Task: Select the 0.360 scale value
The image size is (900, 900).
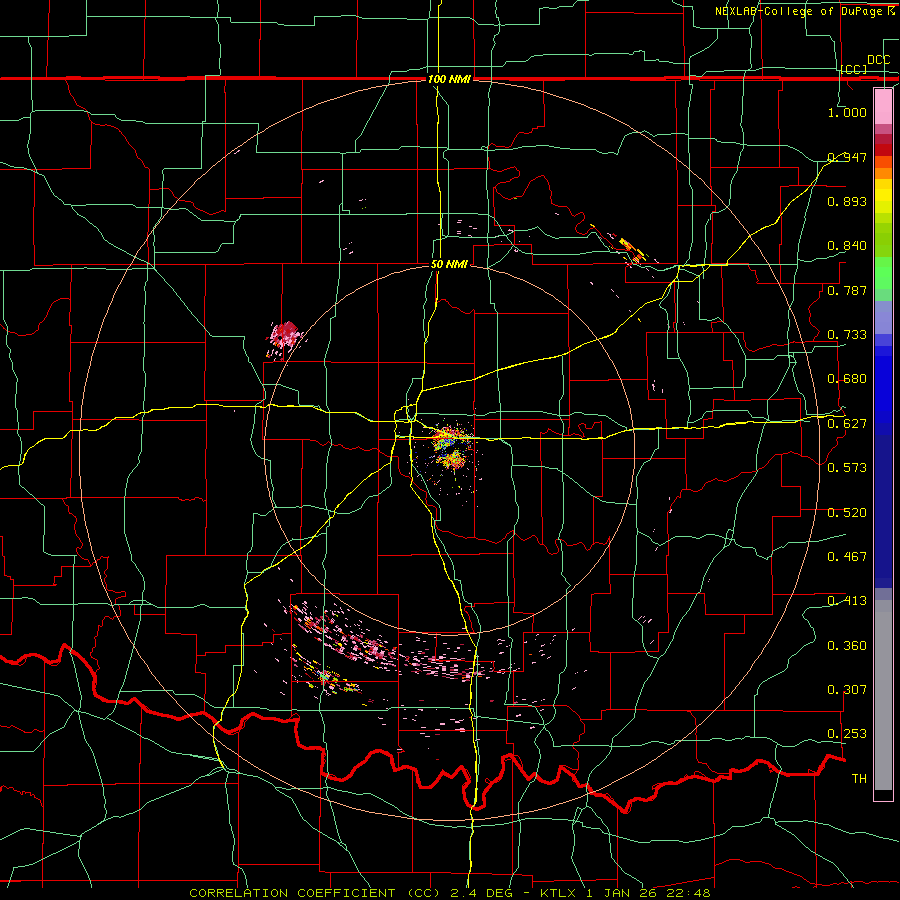Action: 847,646
